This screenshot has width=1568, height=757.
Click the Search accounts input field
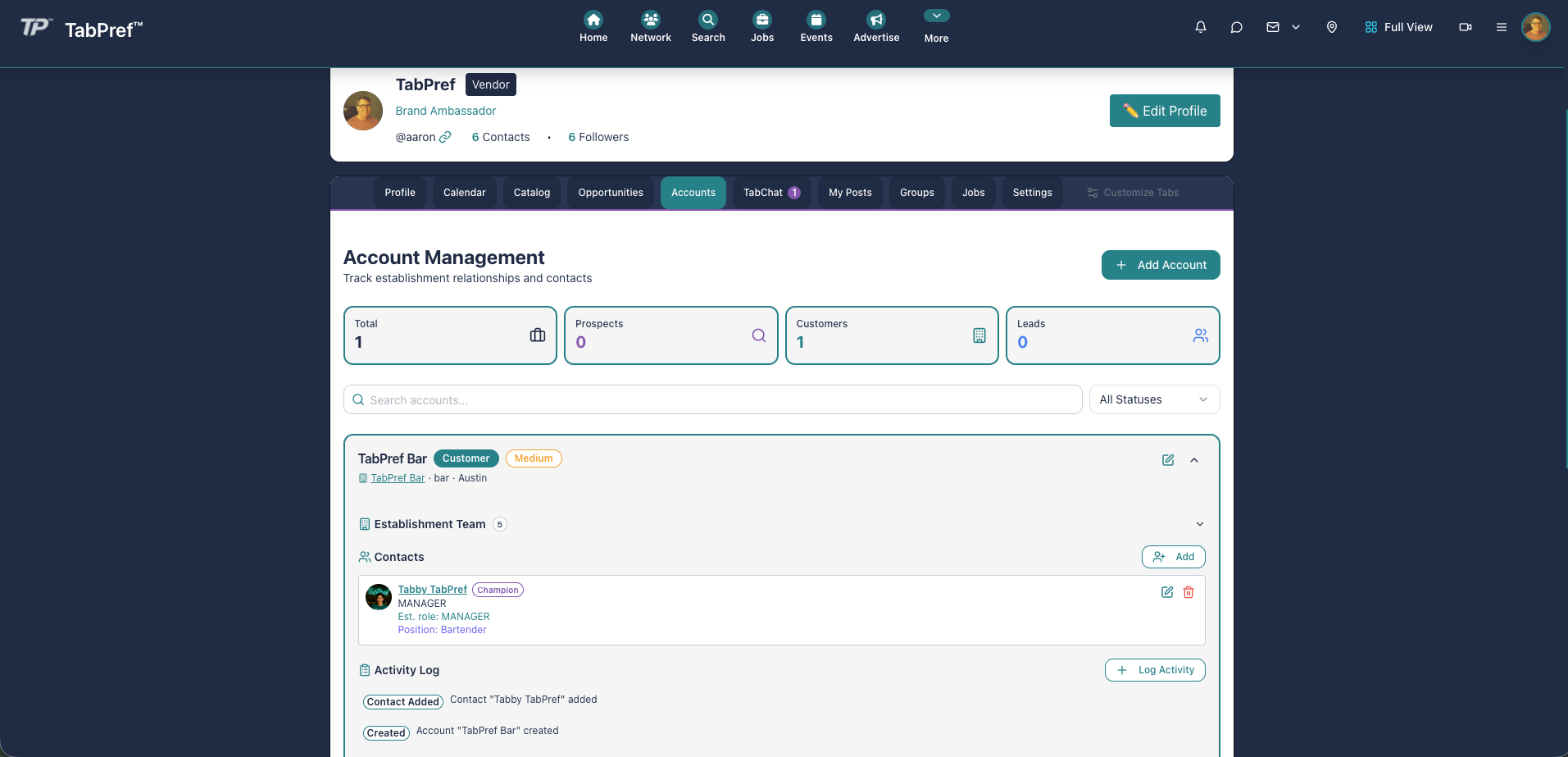pos(713,399)
